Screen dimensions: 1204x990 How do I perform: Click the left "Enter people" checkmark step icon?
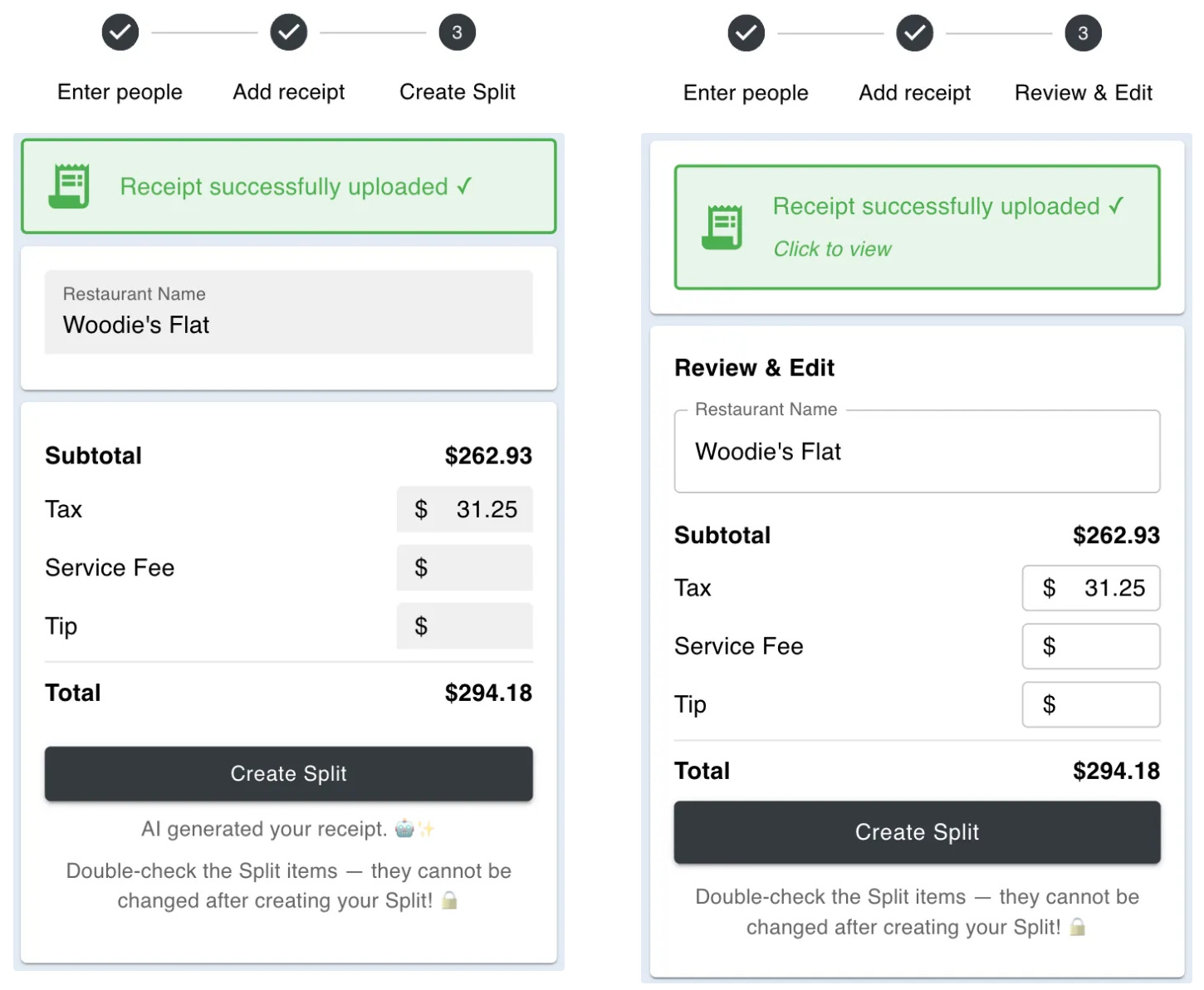coord(120,32)
